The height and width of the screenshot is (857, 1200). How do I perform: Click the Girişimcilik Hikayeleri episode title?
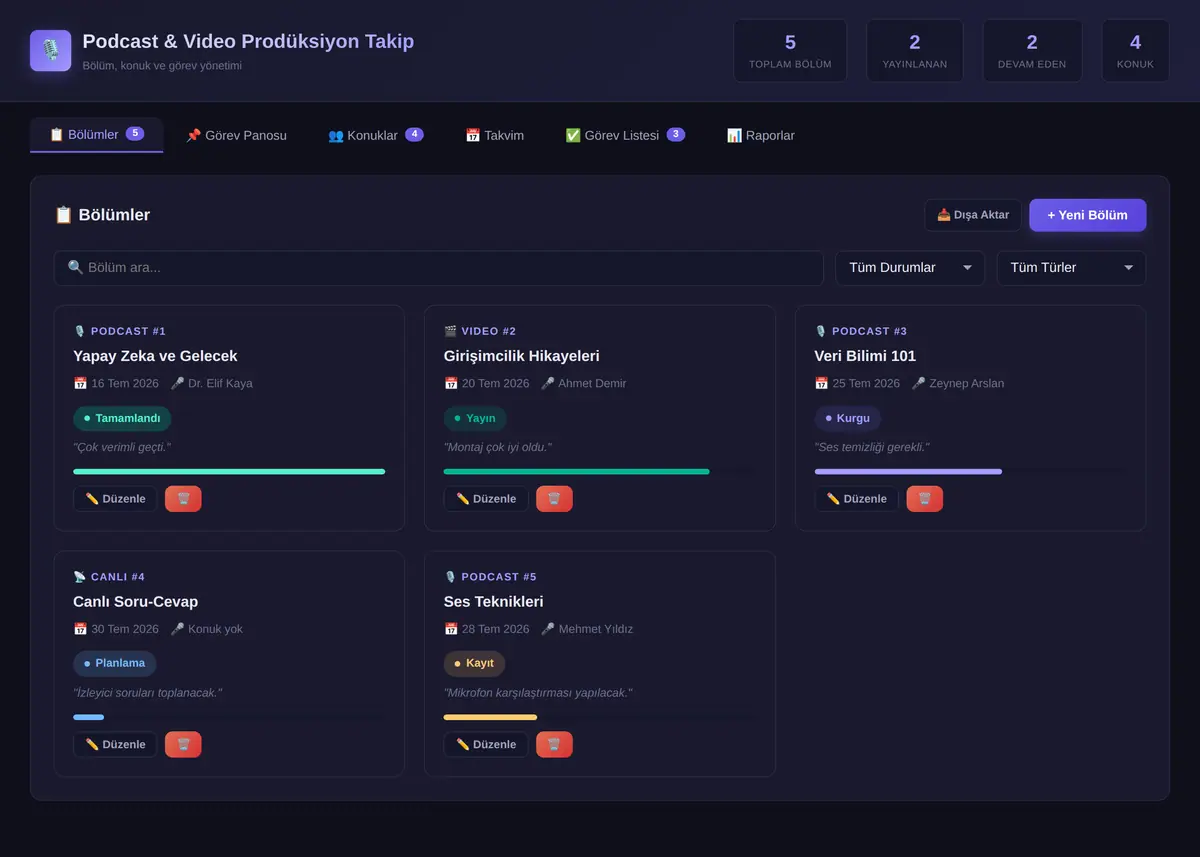pyautogui.click(x=522, y=356)
